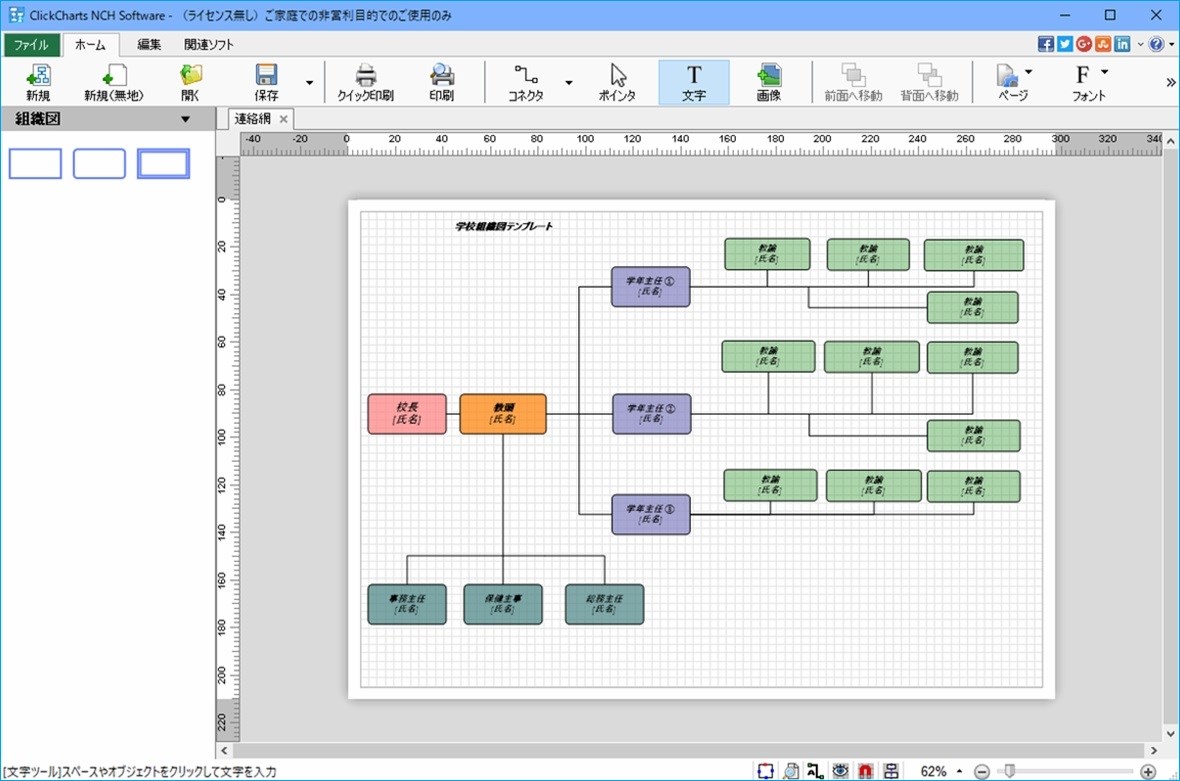
Task: Open a file with 開く icon
Action: (190, 83)
